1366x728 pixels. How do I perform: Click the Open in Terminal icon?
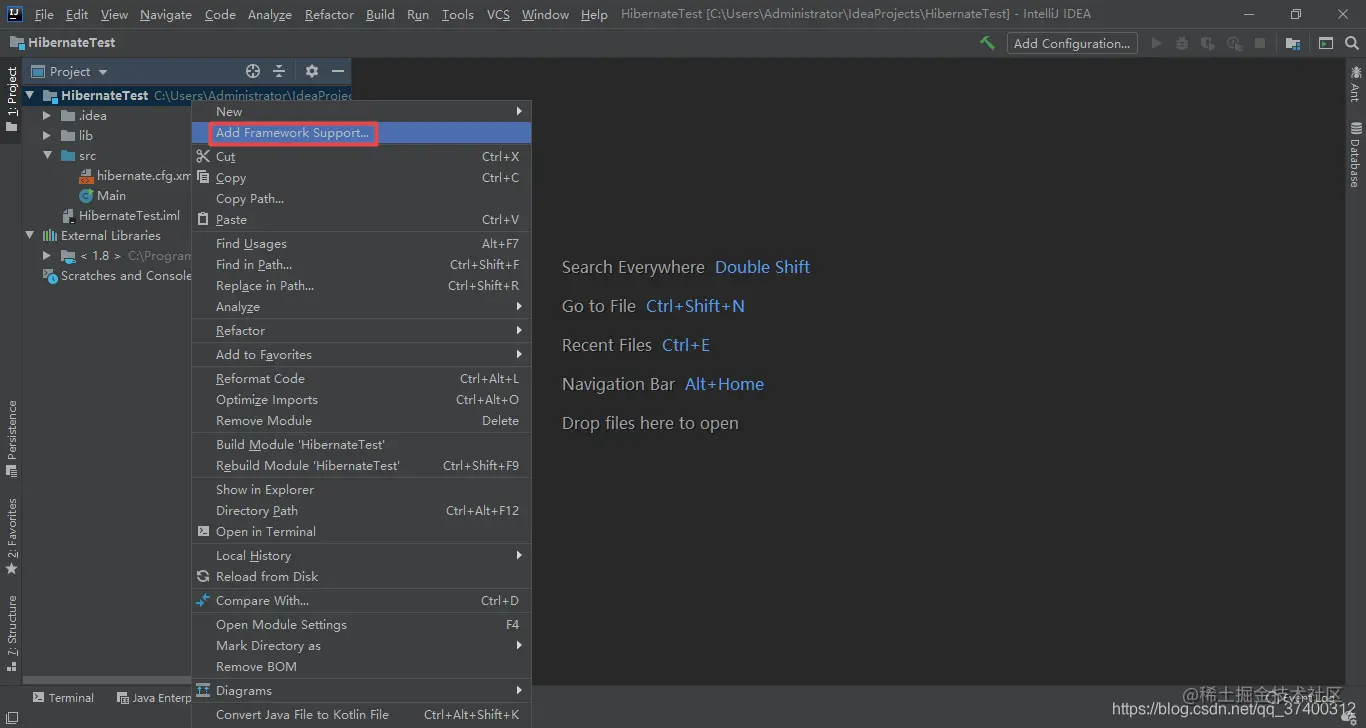pos(204,531)
